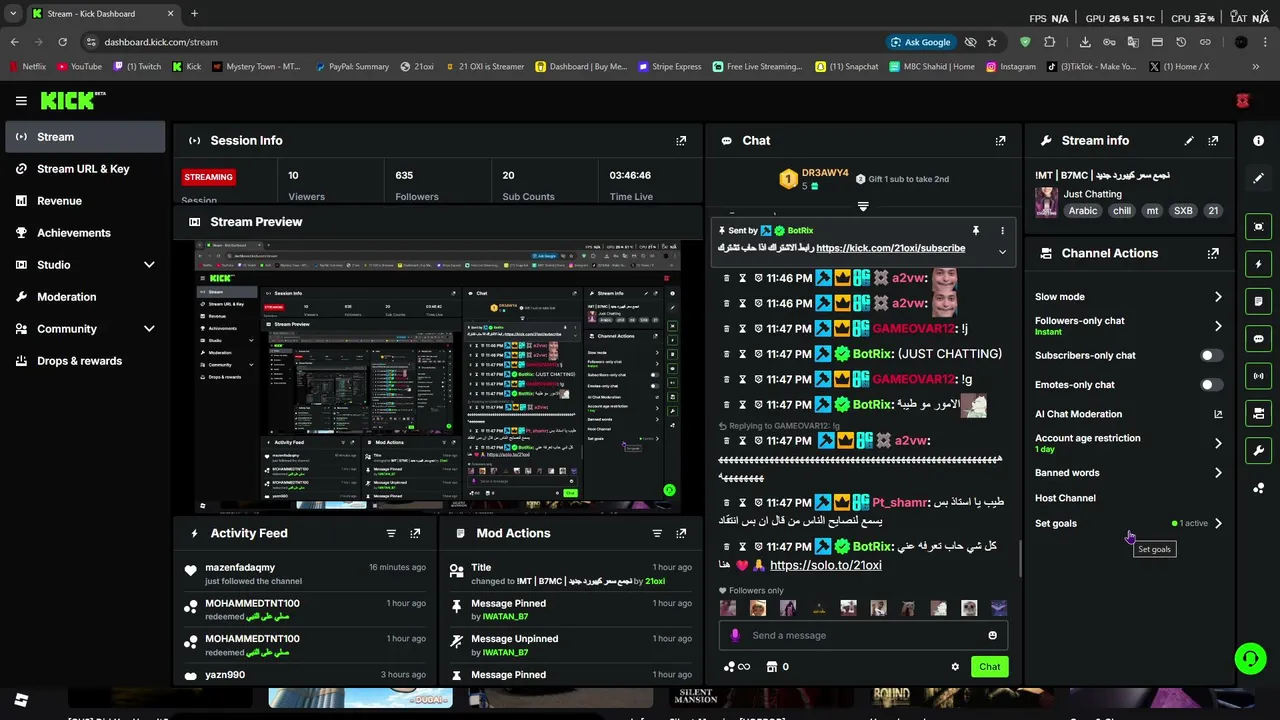The image size is (1280, 720).
Task: Open Account age restriction chevron
Action: point(1218,444)
